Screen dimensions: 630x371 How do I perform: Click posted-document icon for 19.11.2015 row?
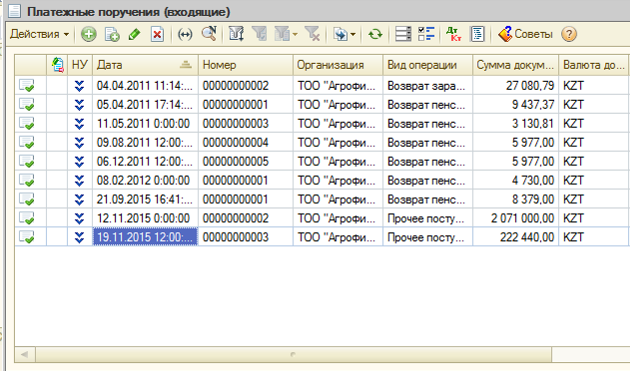27,237
